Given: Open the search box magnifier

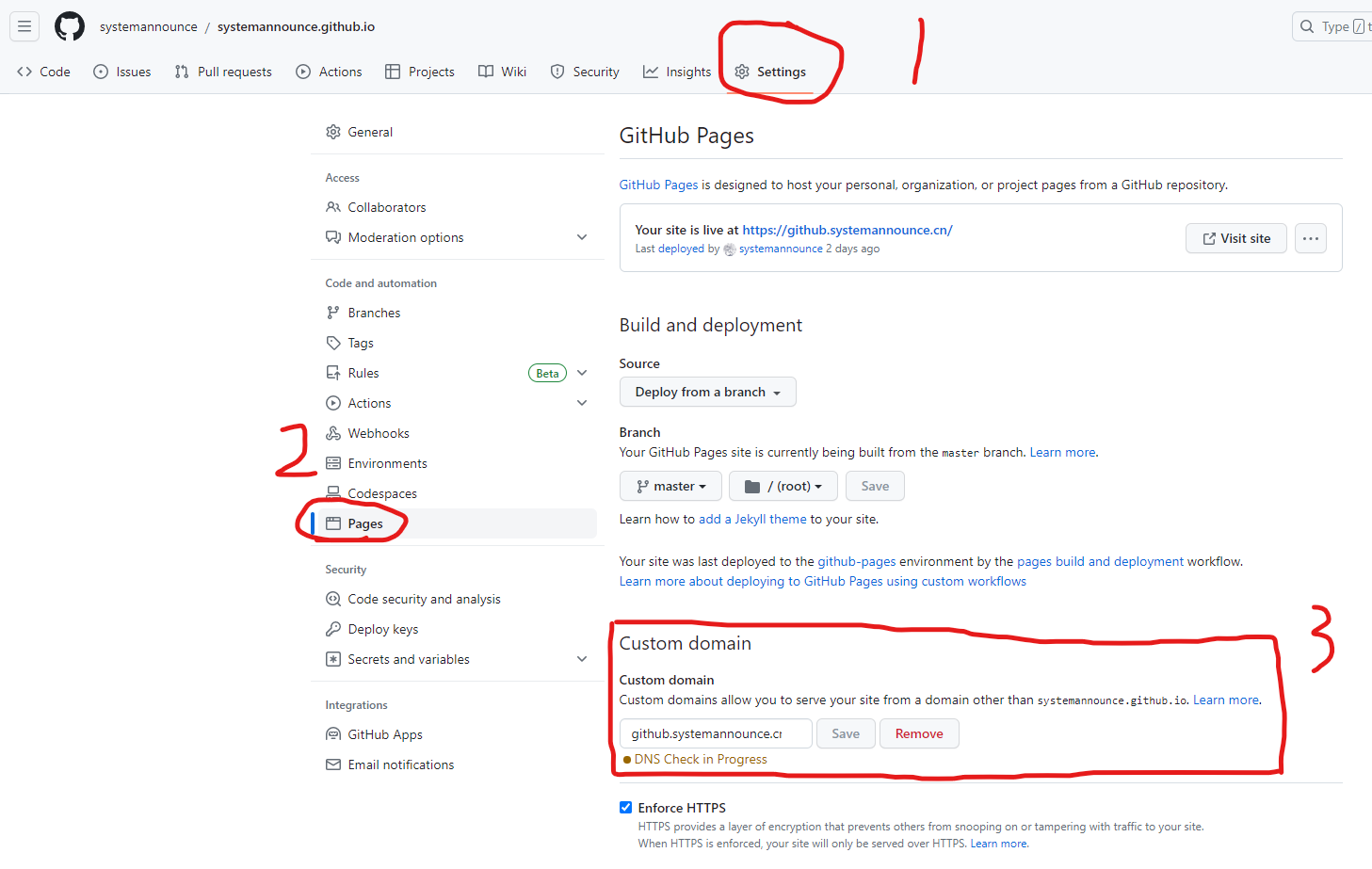Looking at the screenshot, I should 1307,26.
